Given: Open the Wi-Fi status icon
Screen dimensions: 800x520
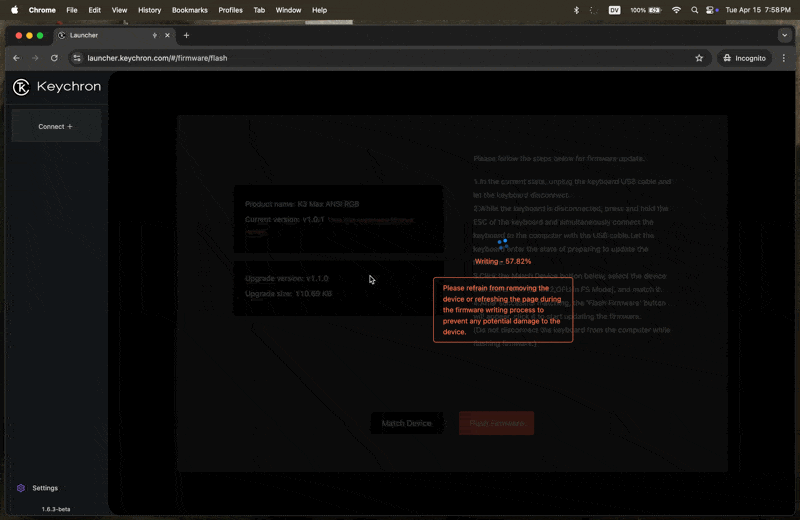Looking at the screenshot, I should coord(676,10).
